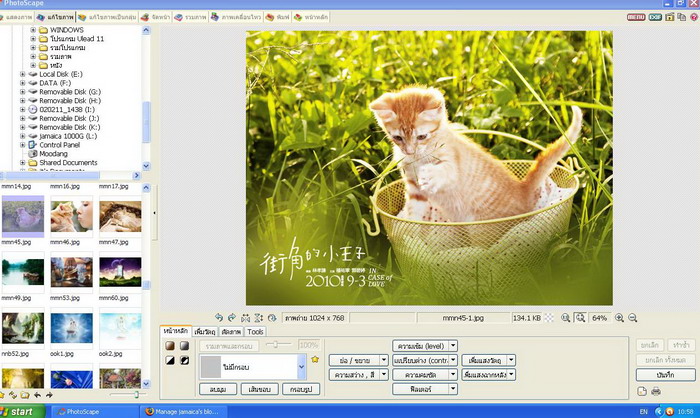Zoom in on the photo

pyautogui.click(x=619, y=318)
